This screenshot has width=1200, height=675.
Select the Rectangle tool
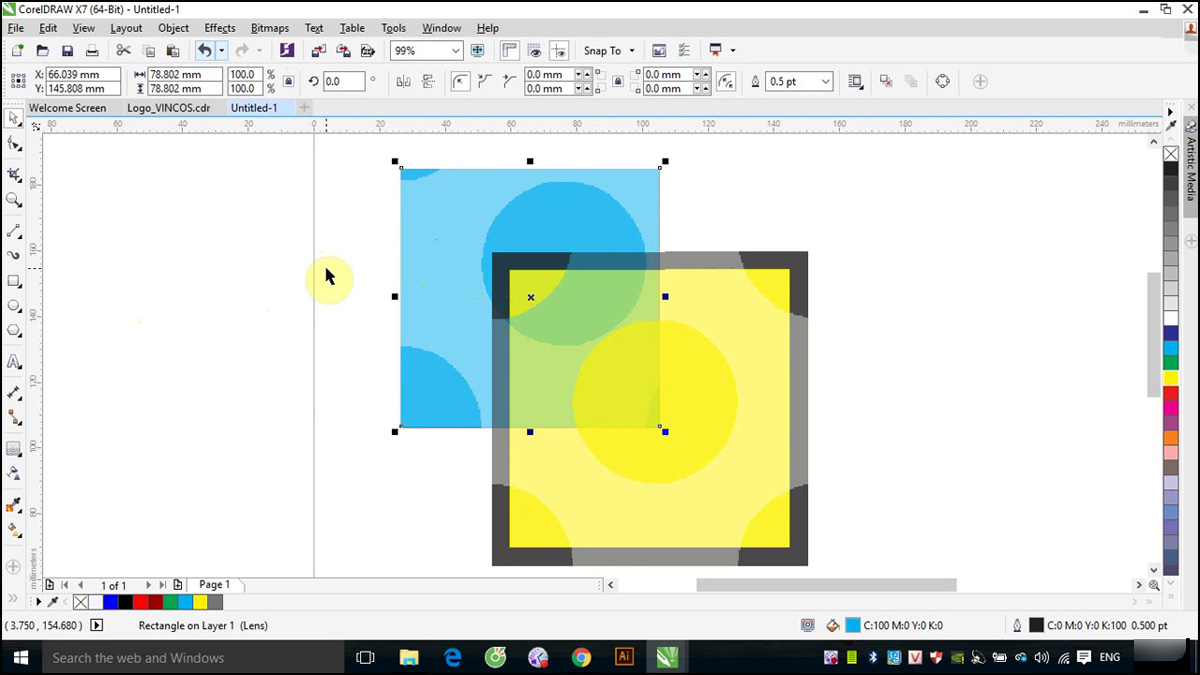click(x=14, y=281)
